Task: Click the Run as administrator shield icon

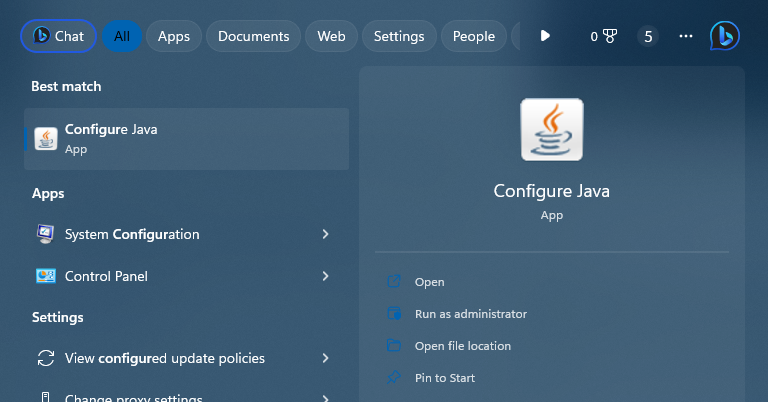Action: tap(394, 313)
